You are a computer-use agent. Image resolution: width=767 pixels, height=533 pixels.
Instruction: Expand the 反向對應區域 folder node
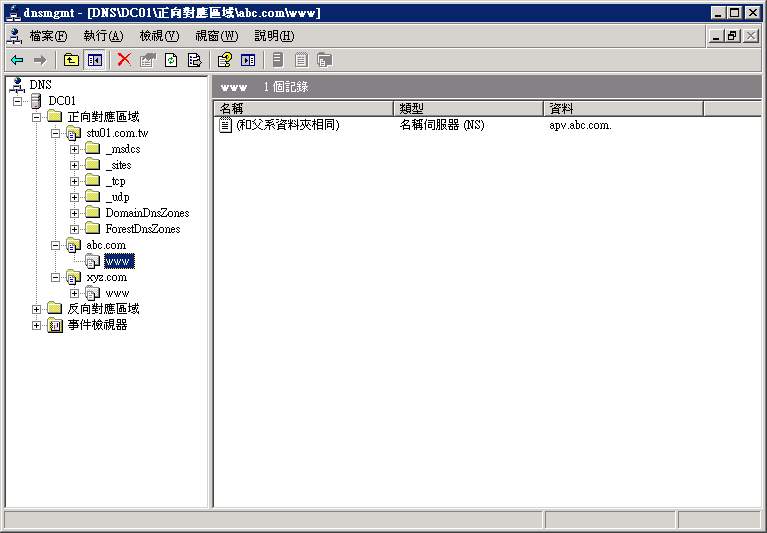tap(36, 309)
